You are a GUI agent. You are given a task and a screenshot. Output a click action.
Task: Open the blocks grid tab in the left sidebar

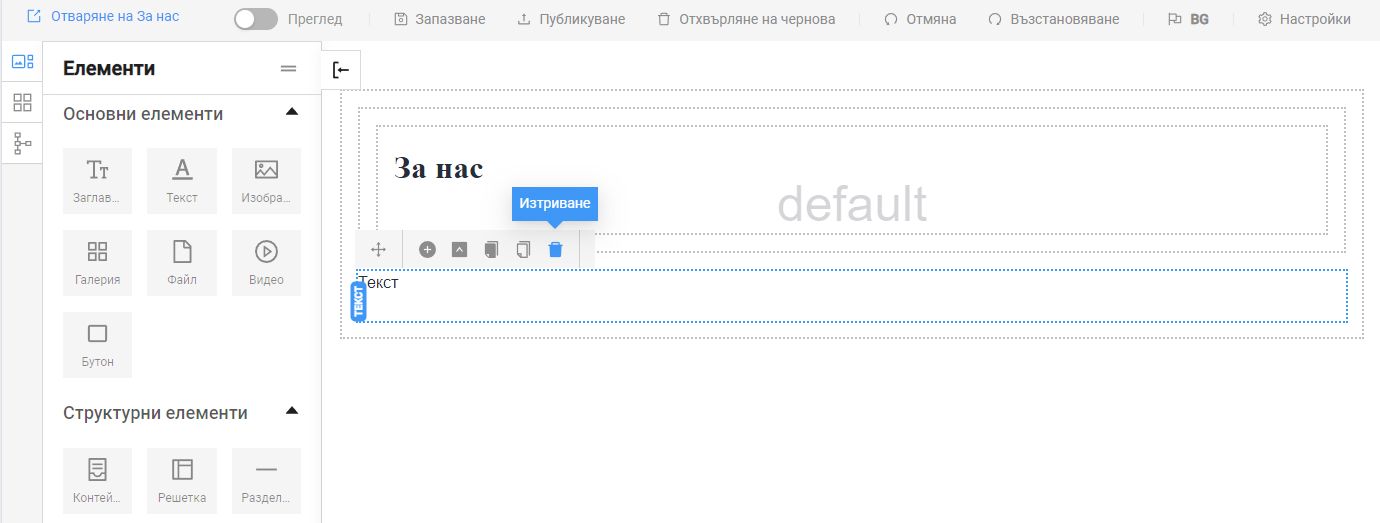pyautogui.click(x=22, y=102)
